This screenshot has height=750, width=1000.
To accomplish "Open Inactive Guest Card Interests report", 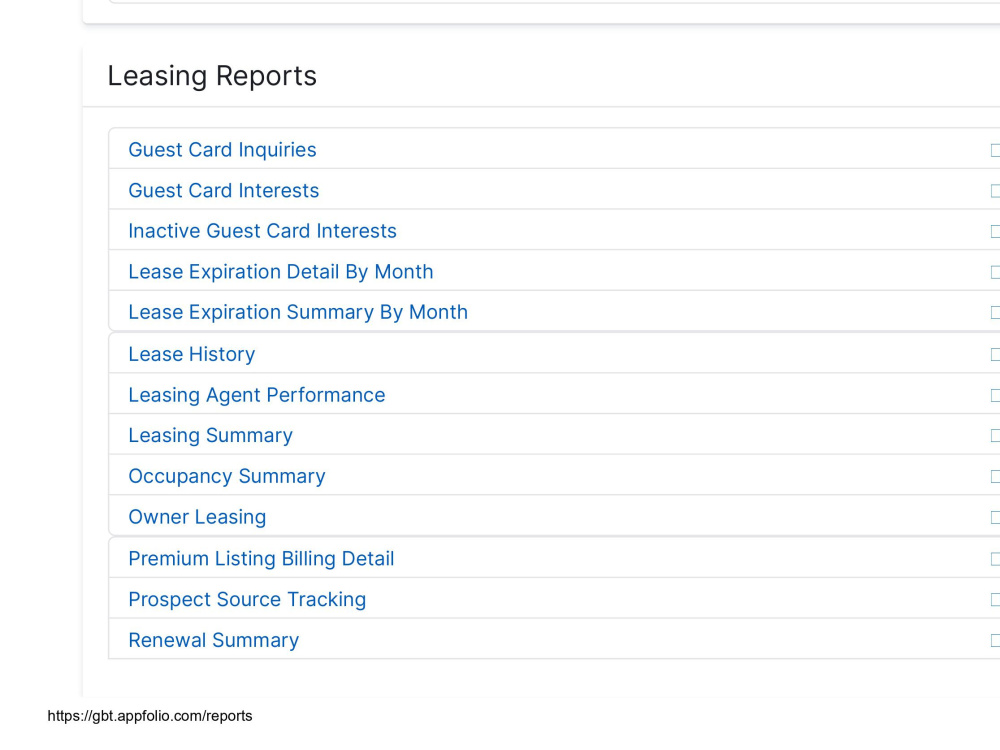I will [x=262, y=231].
